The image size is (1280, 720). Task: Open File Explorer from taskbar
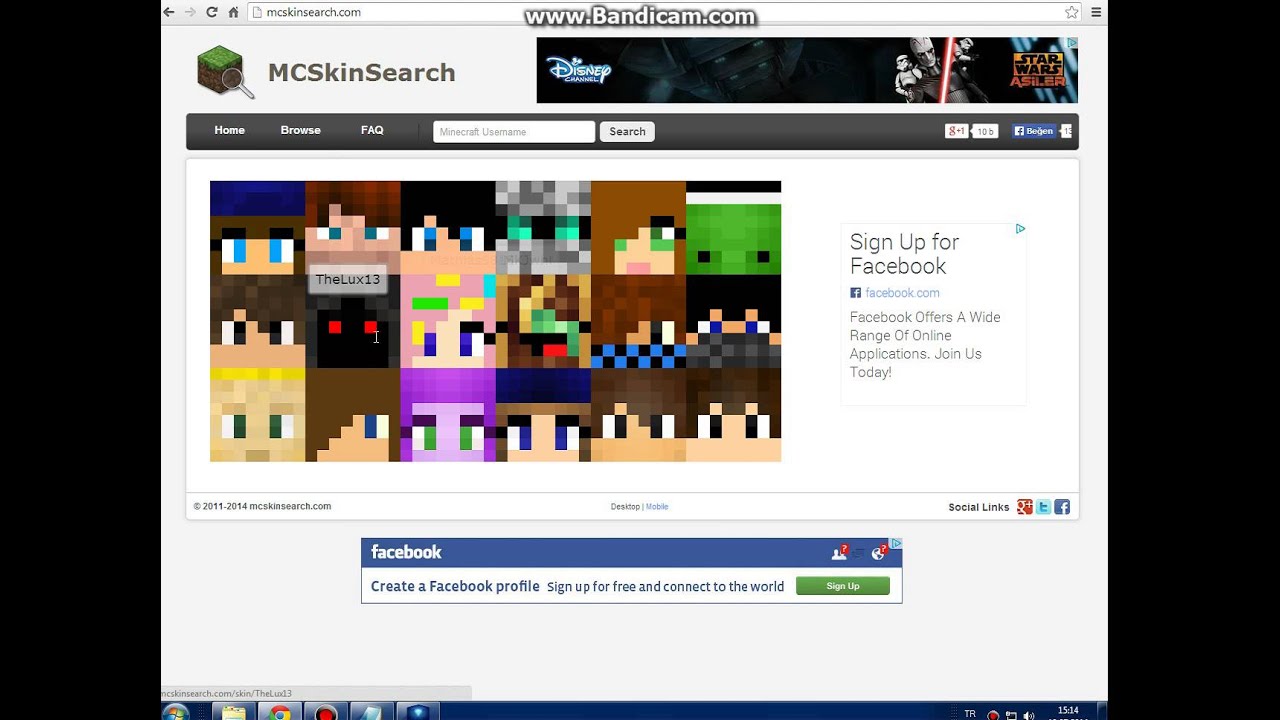(x=233, y=713)
